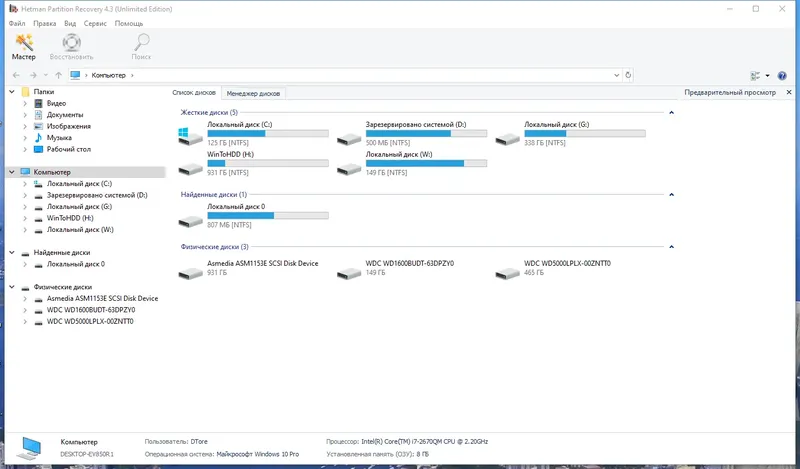Select Рабочий стол in sidebar tree
Image resolution: width=800 pixels, height=469 pixels.
click(69, 149)
